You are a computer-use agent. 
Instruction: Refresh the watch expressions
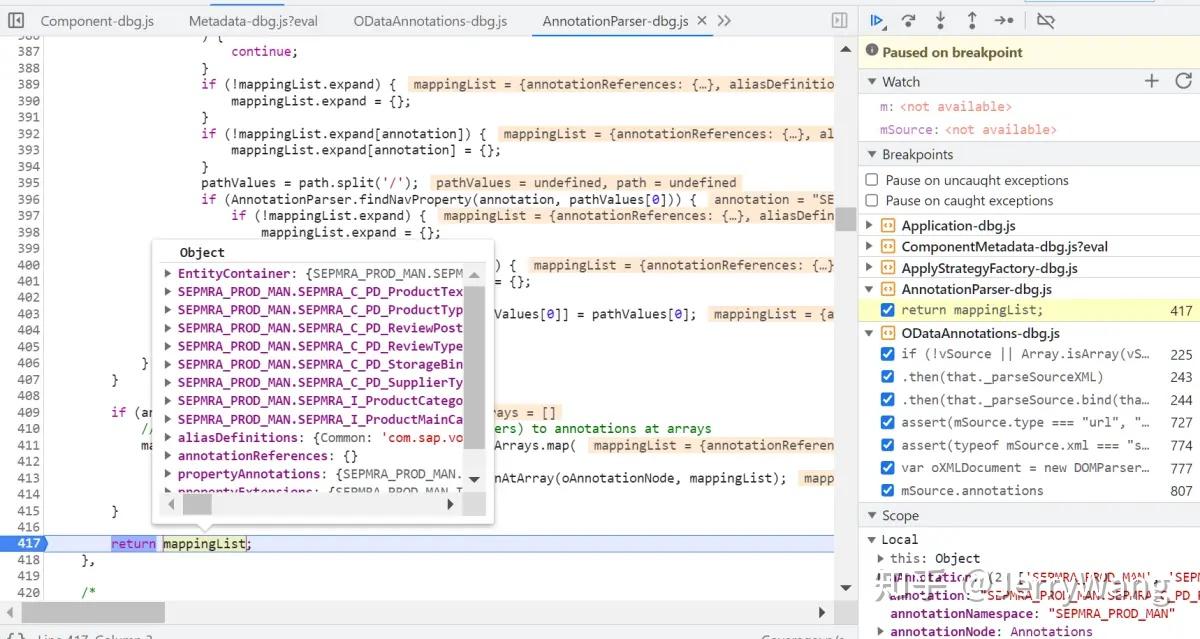tap(1185, 80)
